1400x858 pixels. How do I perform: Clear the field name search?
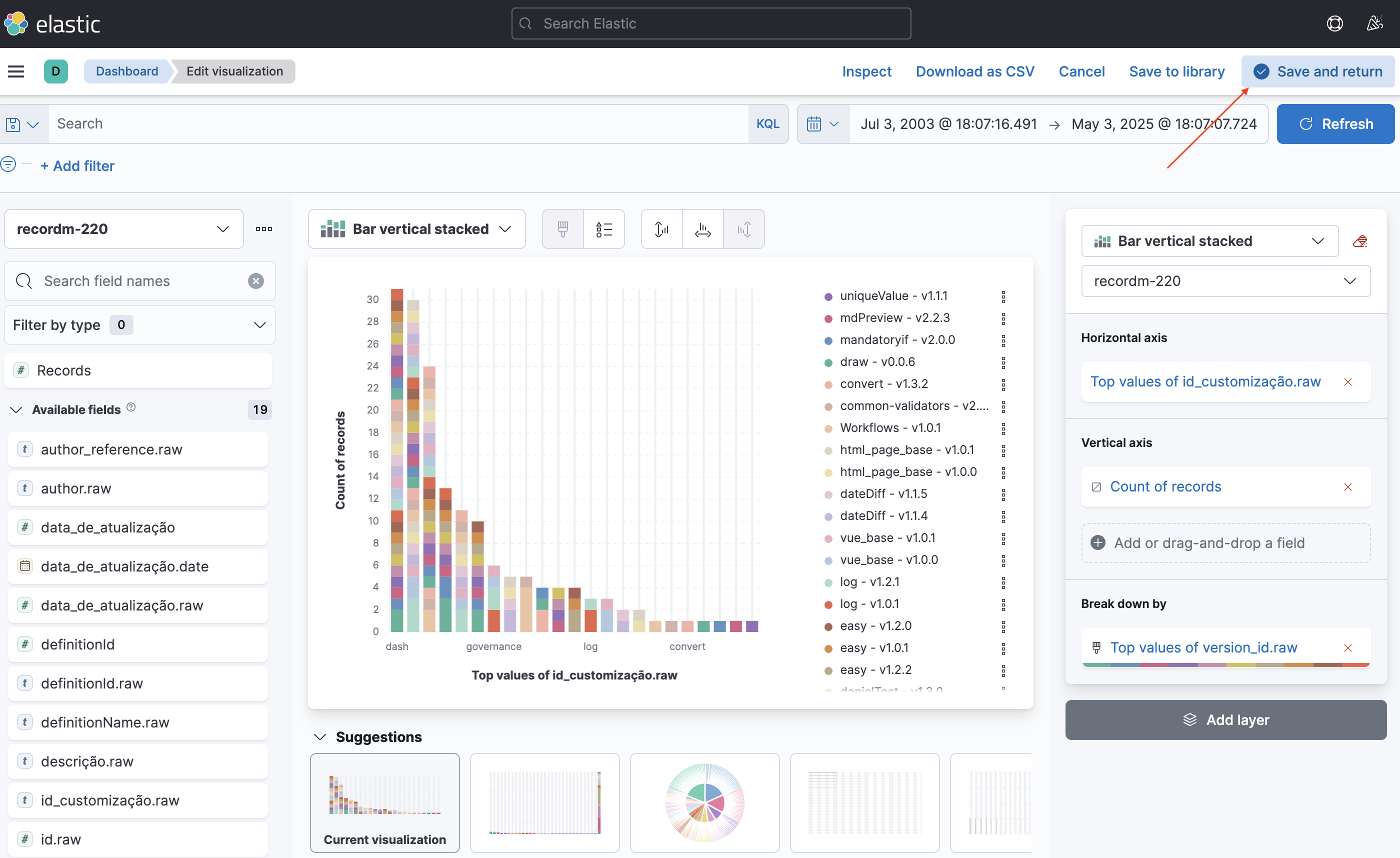click(x=255, y=281)
